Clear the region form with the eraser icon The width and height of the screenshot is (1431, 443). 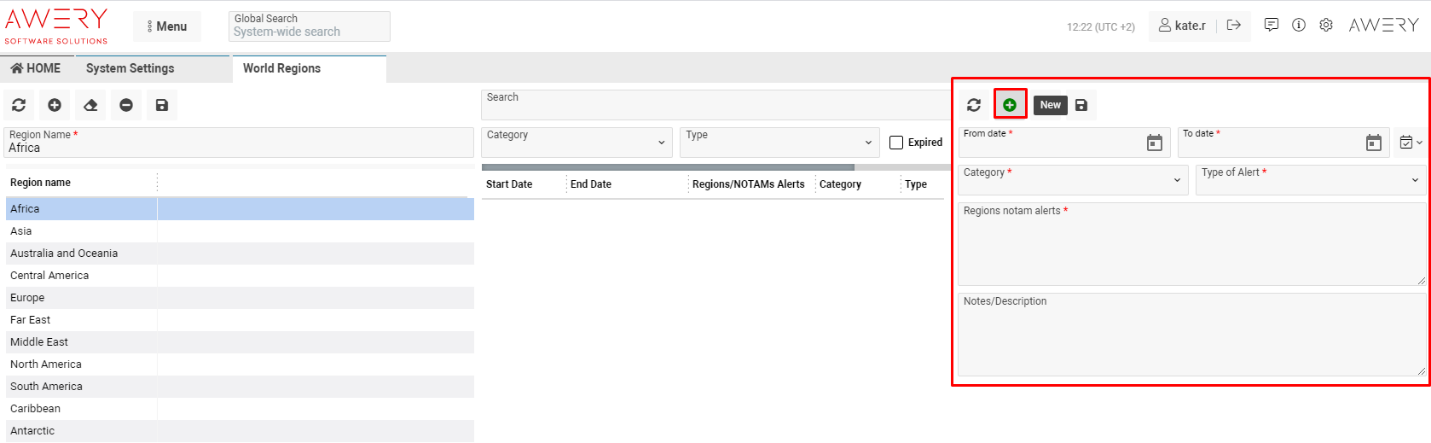pyautogui.click(x=90, y=105)
